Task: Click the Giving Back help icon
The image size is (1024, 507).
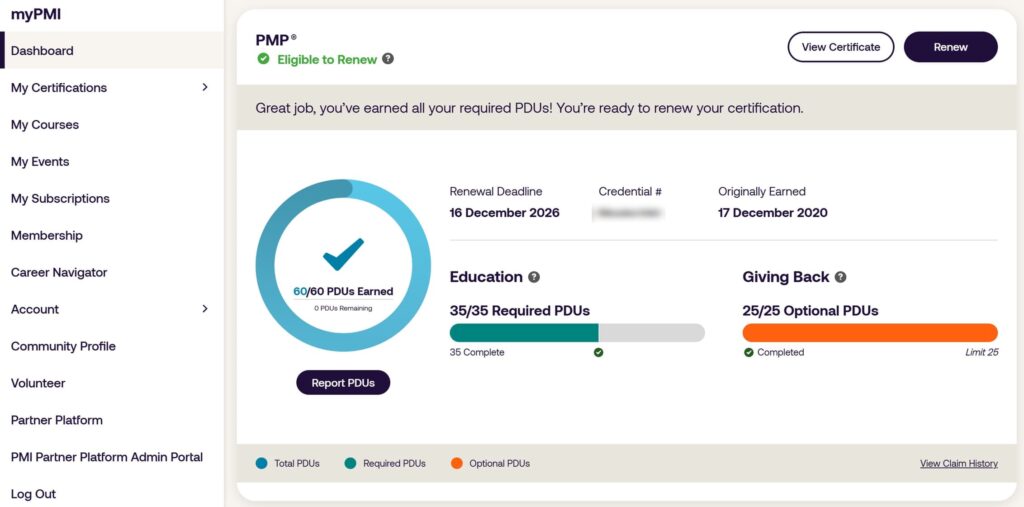Action: click(840, 277)
